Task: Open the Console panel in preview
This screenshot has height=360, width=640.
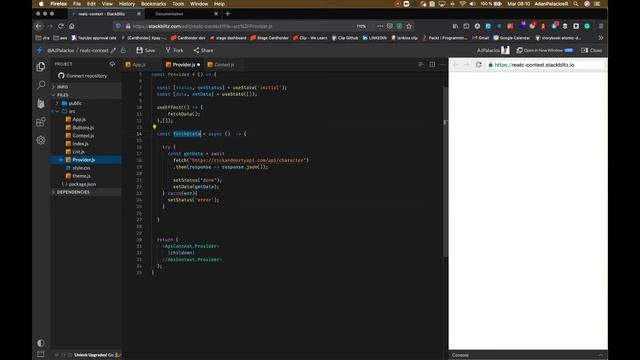Action: 460,355
